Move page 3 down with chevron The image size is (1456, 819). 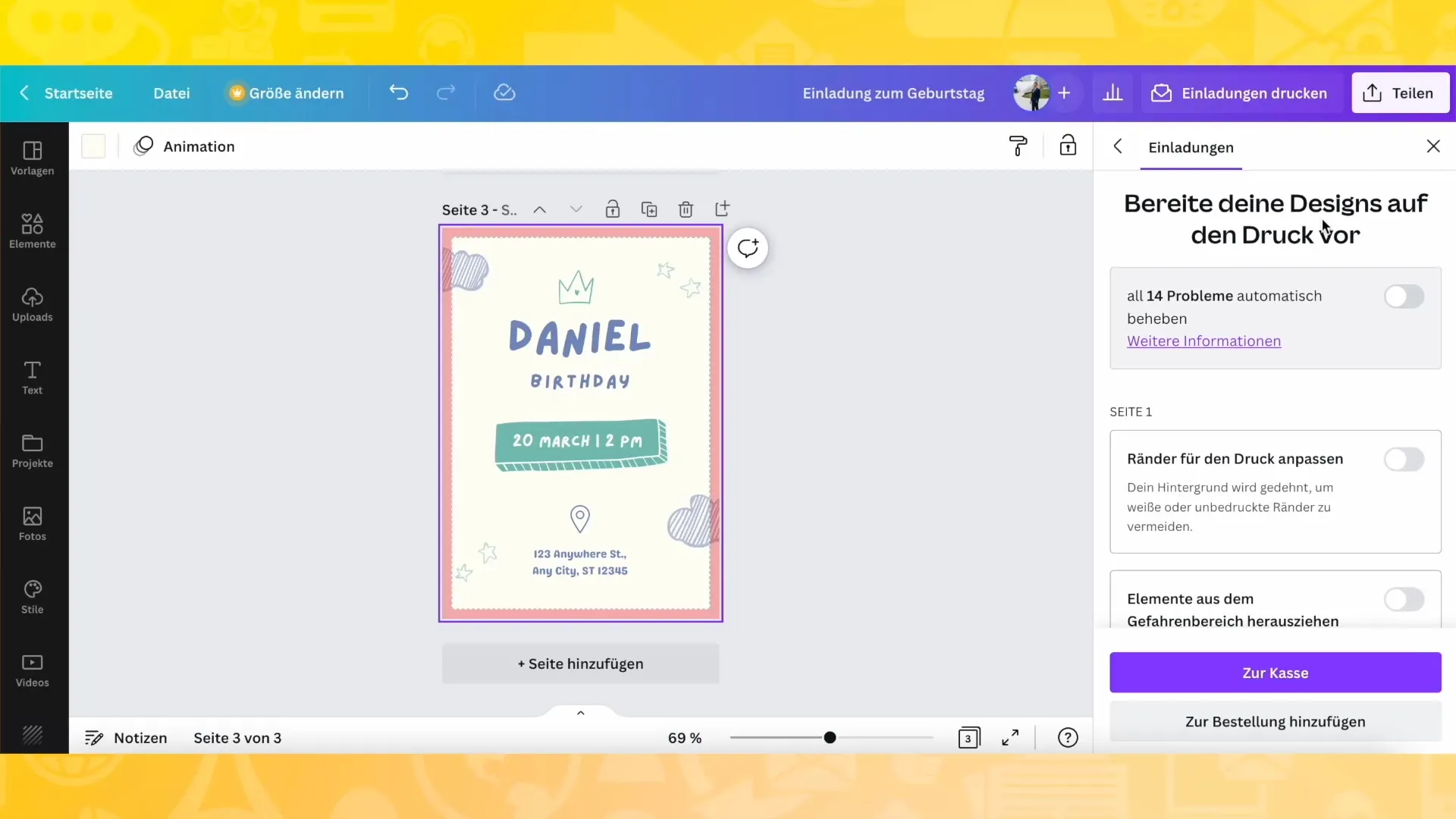[576, 209]
